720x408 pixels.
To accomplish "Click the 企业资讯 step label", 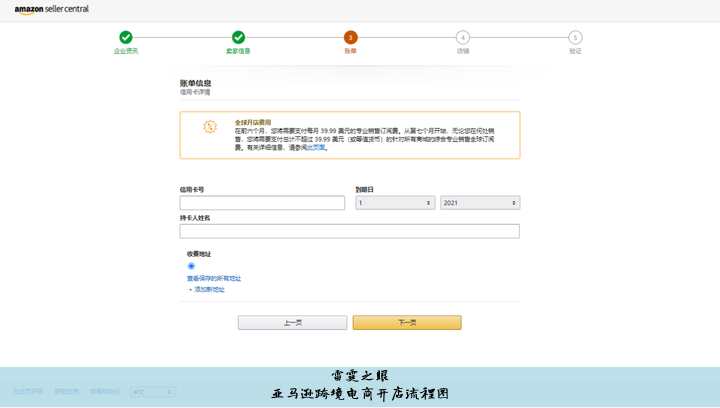I will pyautogui.click(x=126, y=51).
